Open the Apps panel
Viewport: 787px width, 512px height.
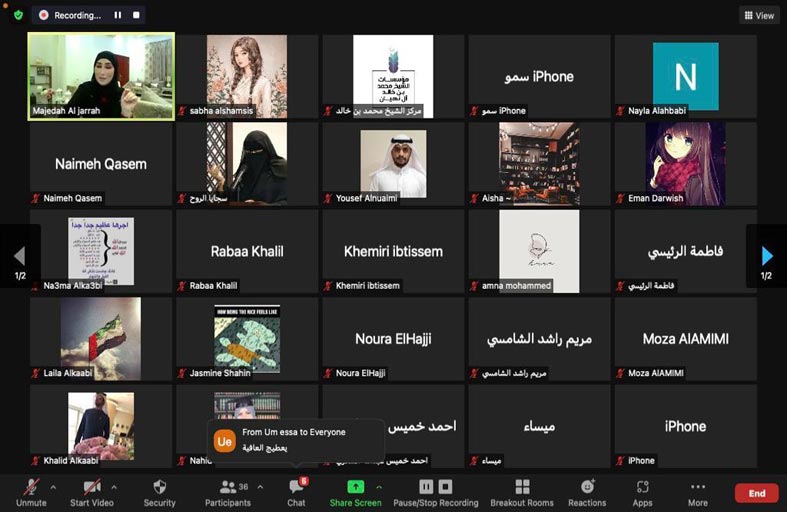(x=642, y=491)
